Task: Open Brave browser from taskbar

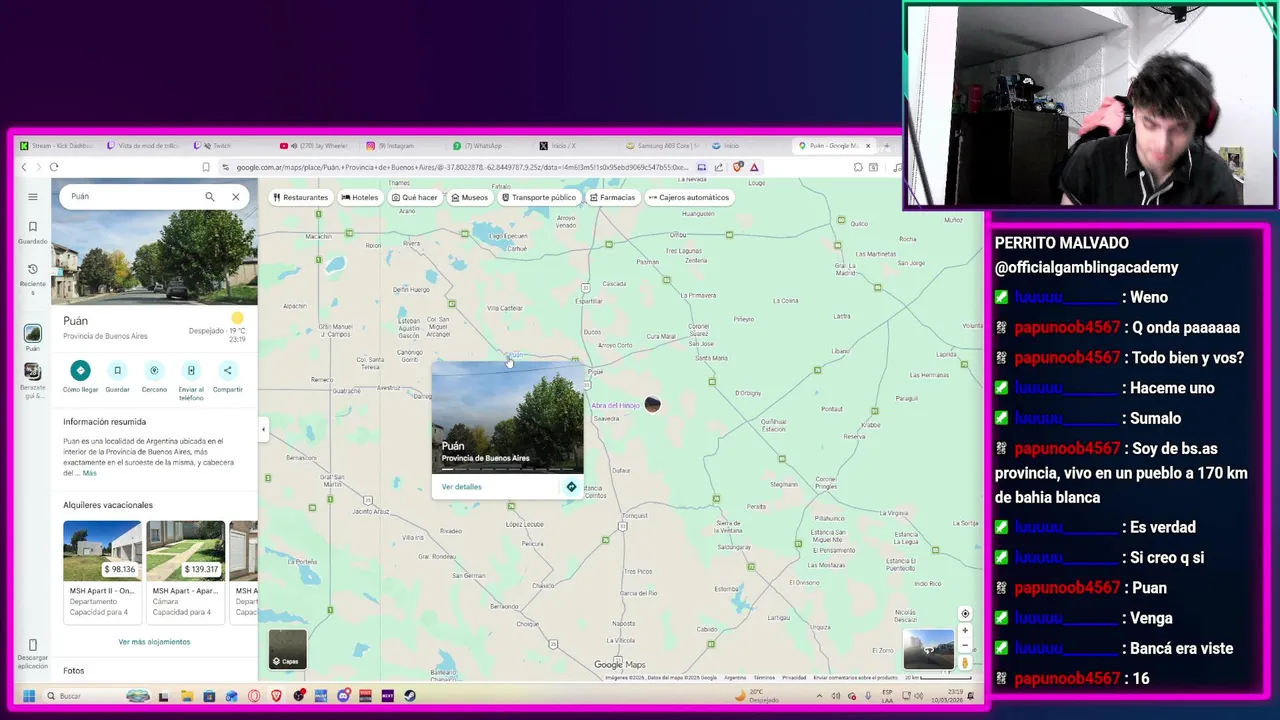Action: click(277, 696)
